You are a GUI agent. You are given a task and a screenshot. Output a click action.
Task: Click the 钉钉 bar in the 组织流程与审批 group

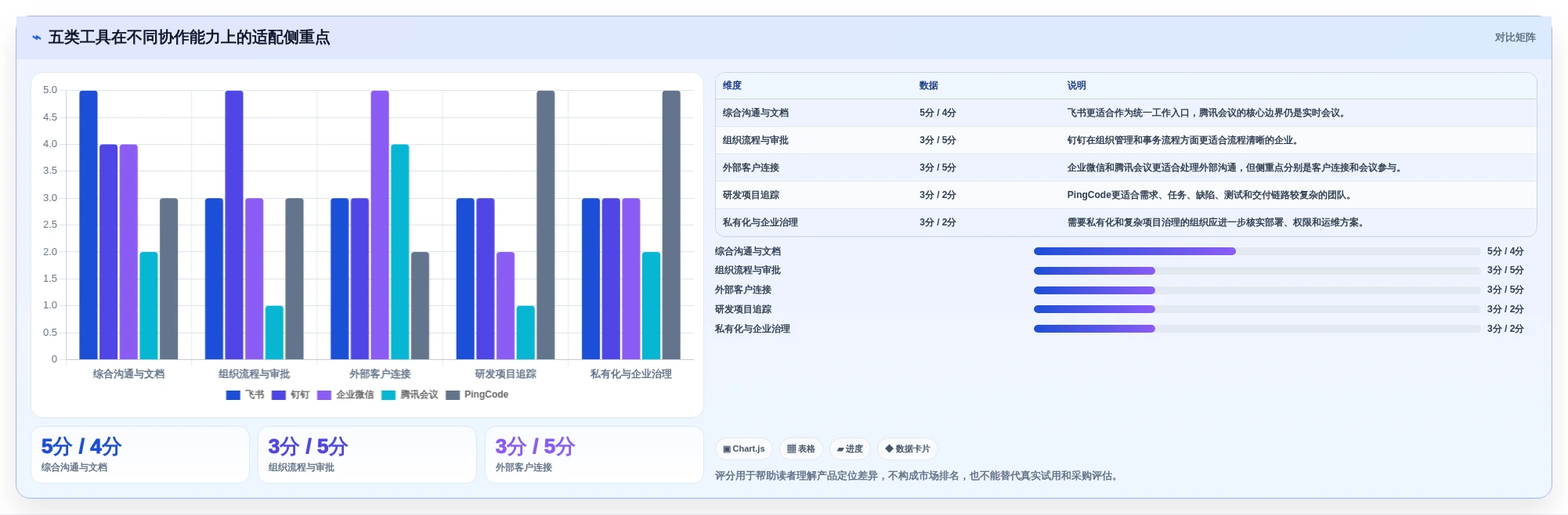tap(234, 225)
